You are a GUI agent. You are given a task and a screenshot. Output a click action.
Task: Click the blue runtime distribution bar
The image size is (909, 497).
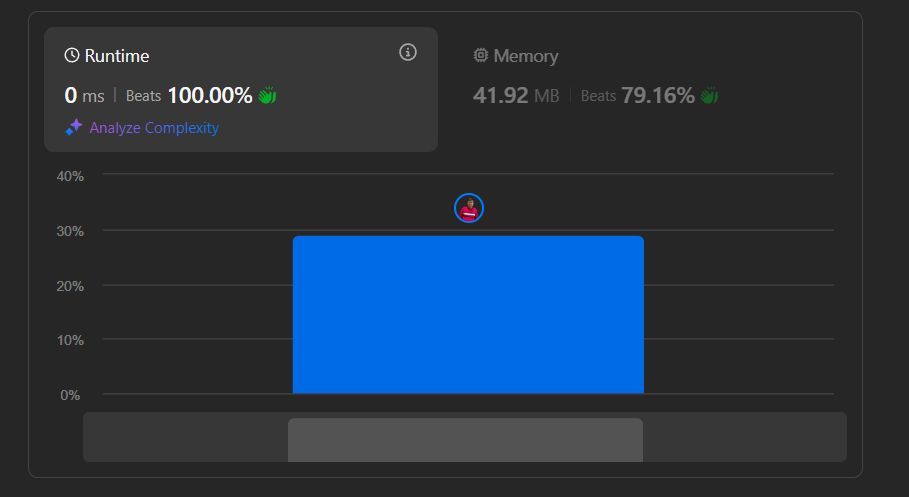click(x=468, y=315)
